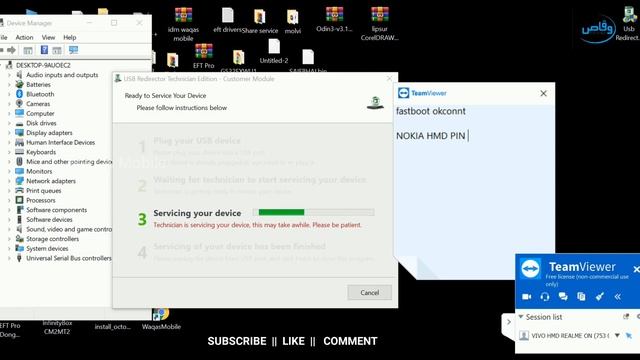Collapse TeamViewer panel with double chevron
Image resolution: width=640 pixels, height=360 pixels.
618,296
